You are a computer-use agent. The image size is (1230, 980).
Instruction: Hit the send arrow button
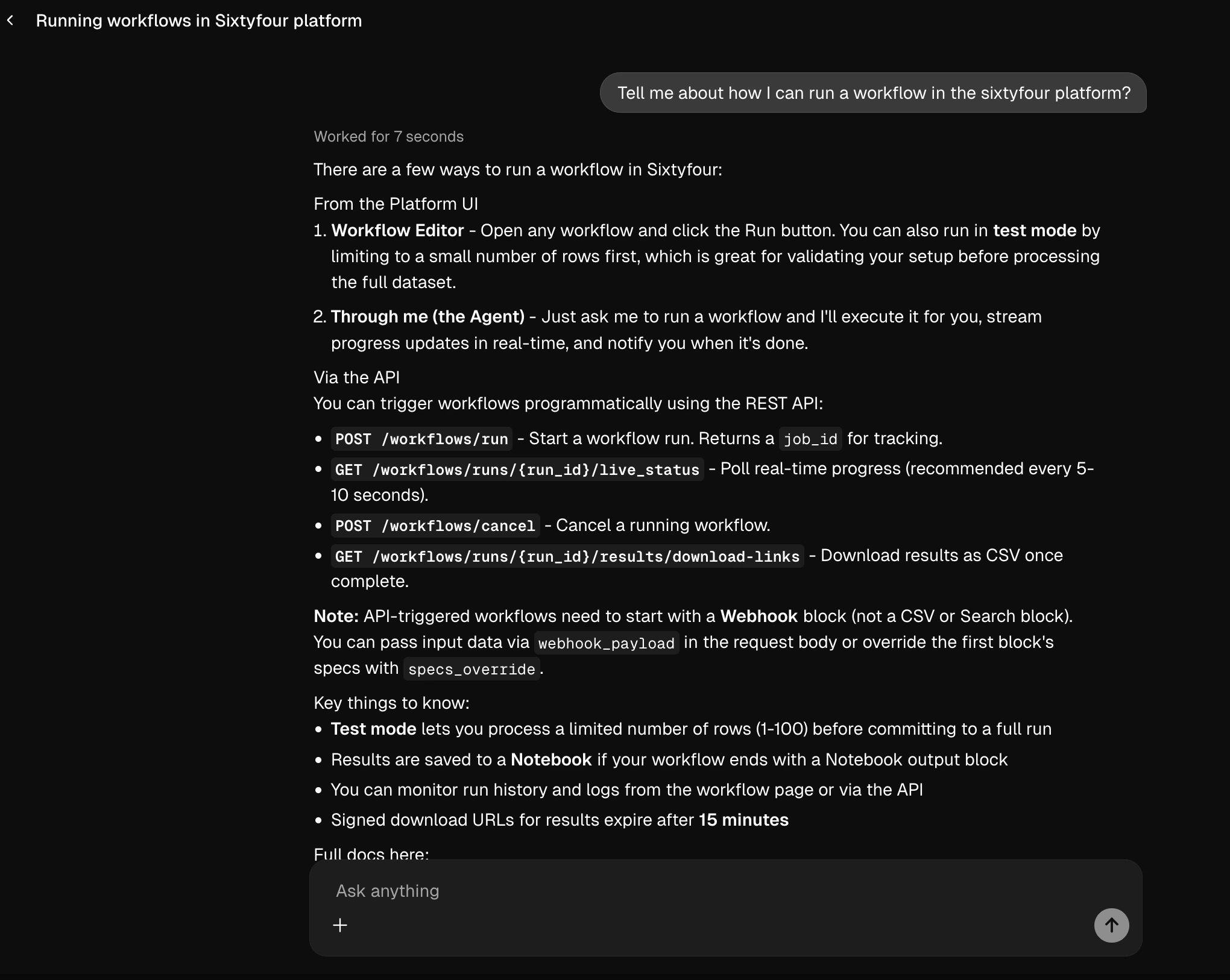click(1111, 925)
